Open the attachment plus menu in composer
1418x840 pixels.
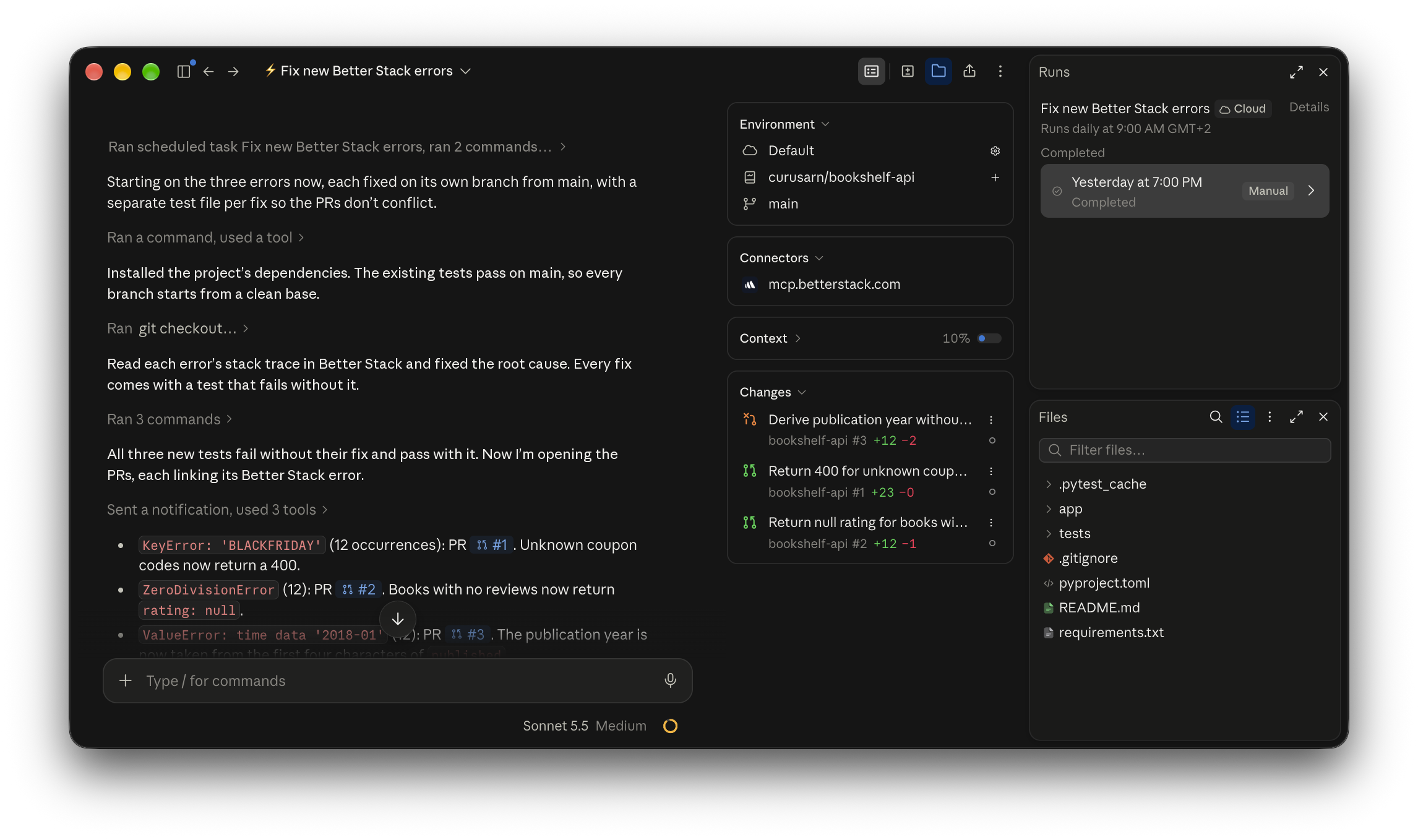pyautogui.click(x=126, y=680)
